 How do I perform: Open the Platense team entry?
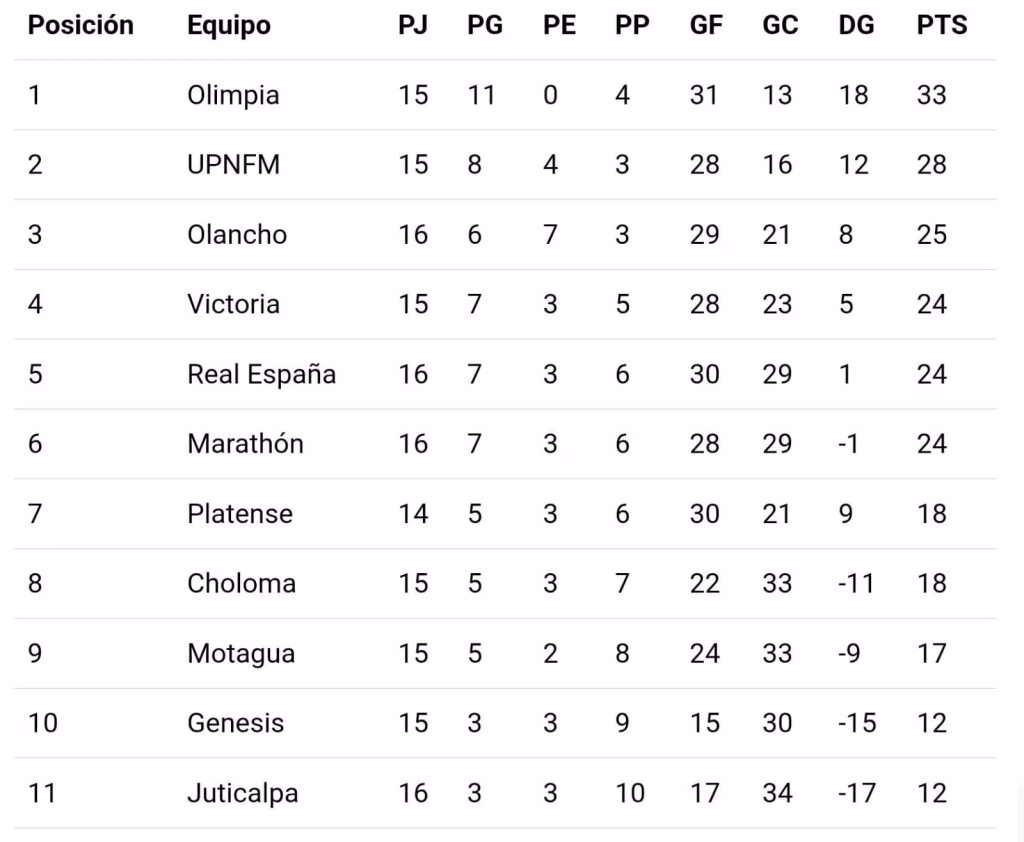coord(240,514)
